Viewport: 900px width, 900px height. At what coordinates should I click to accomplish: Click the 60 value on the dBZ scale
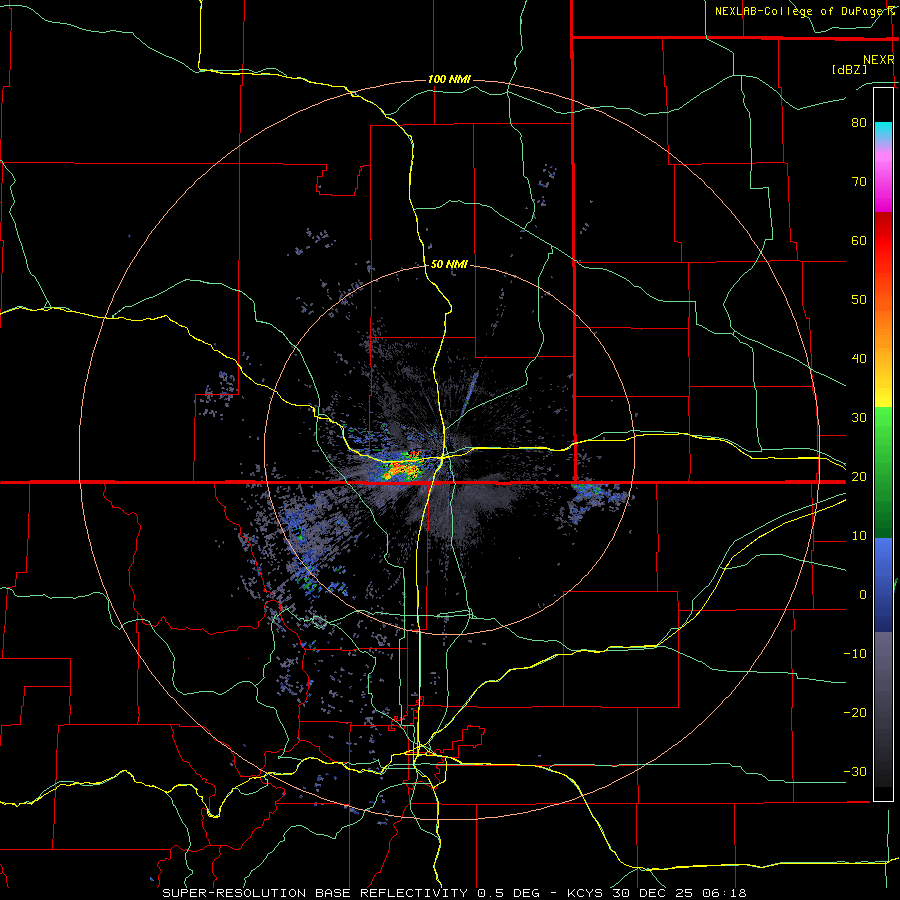coord(859,240)
